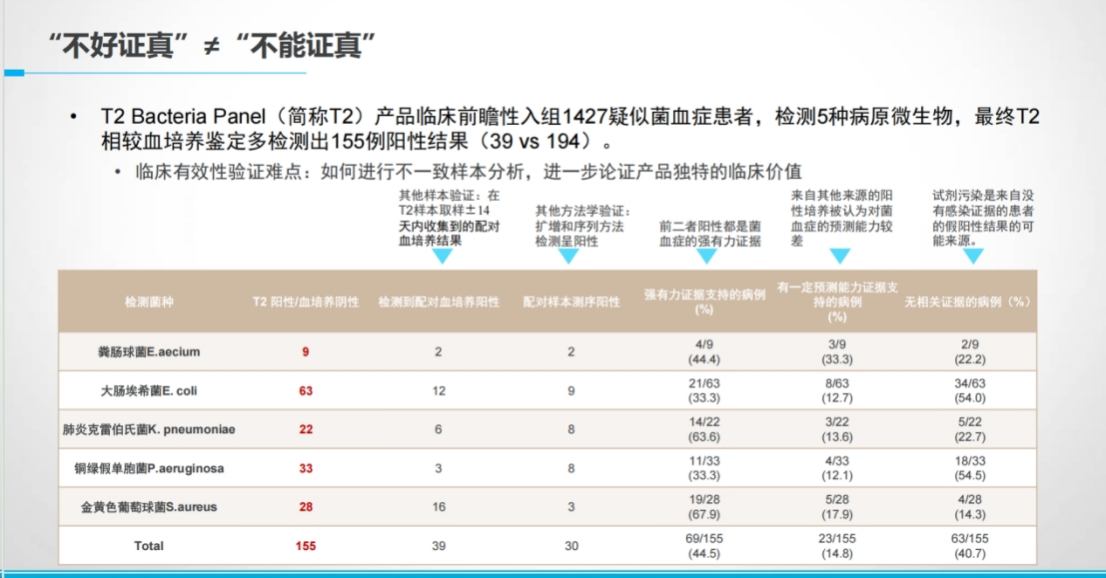This screenshot has height=578, width=1106.
Task: Click the cell 5/22 (22.7)
Action: pyautogui.click(x=970, y=429)
